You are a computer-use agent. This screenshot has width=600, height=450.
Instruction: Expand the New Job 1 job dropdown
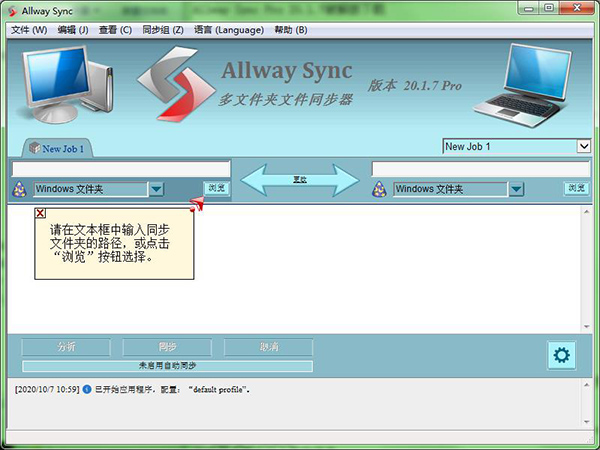[x=584, y=146]
